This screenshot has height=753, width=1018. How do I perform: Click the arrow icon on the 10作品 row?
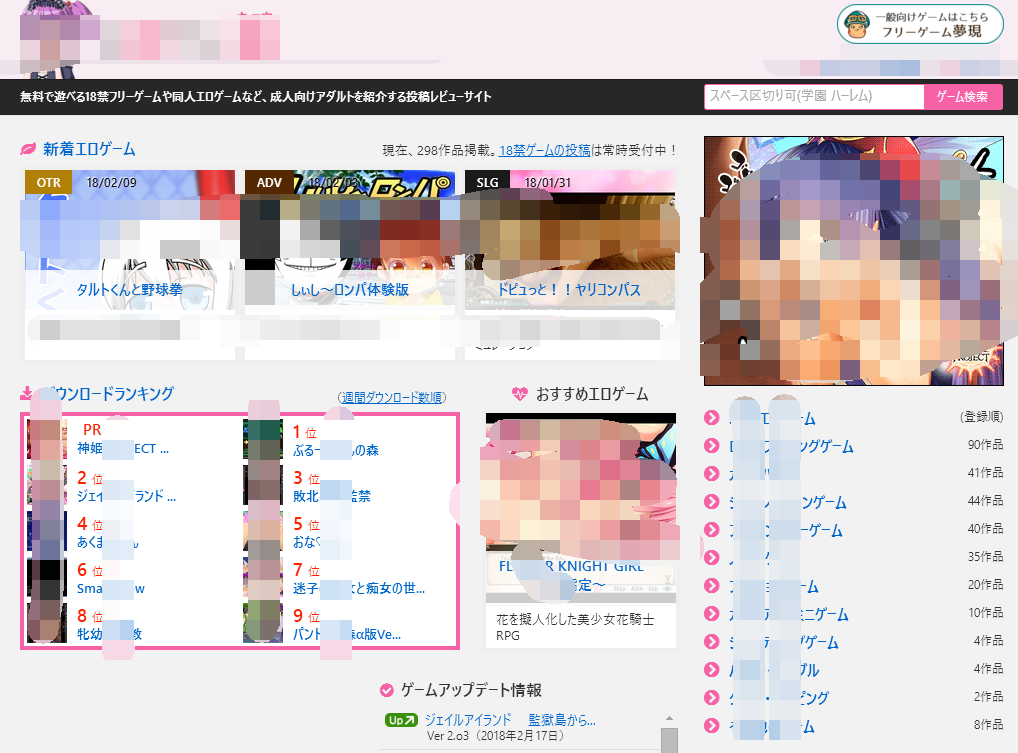point(712,613)
